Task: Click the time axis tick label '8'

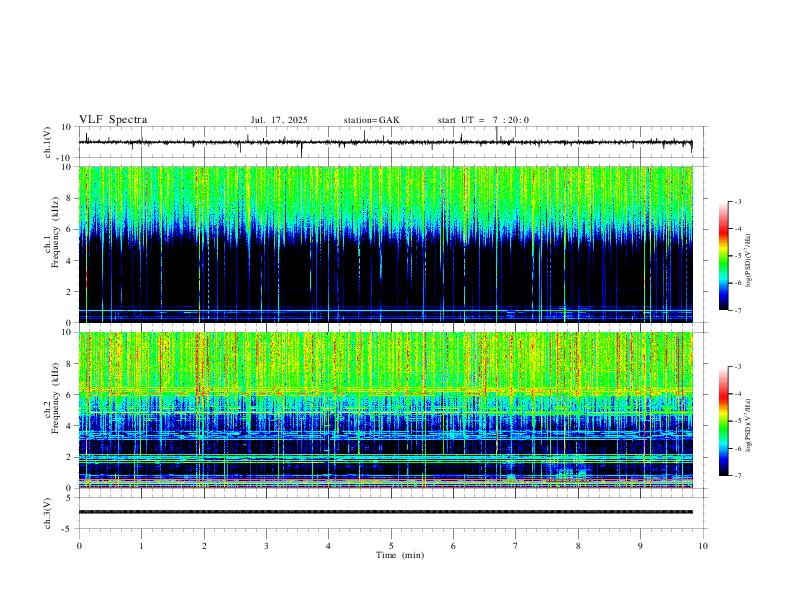Action: (578, 546)
